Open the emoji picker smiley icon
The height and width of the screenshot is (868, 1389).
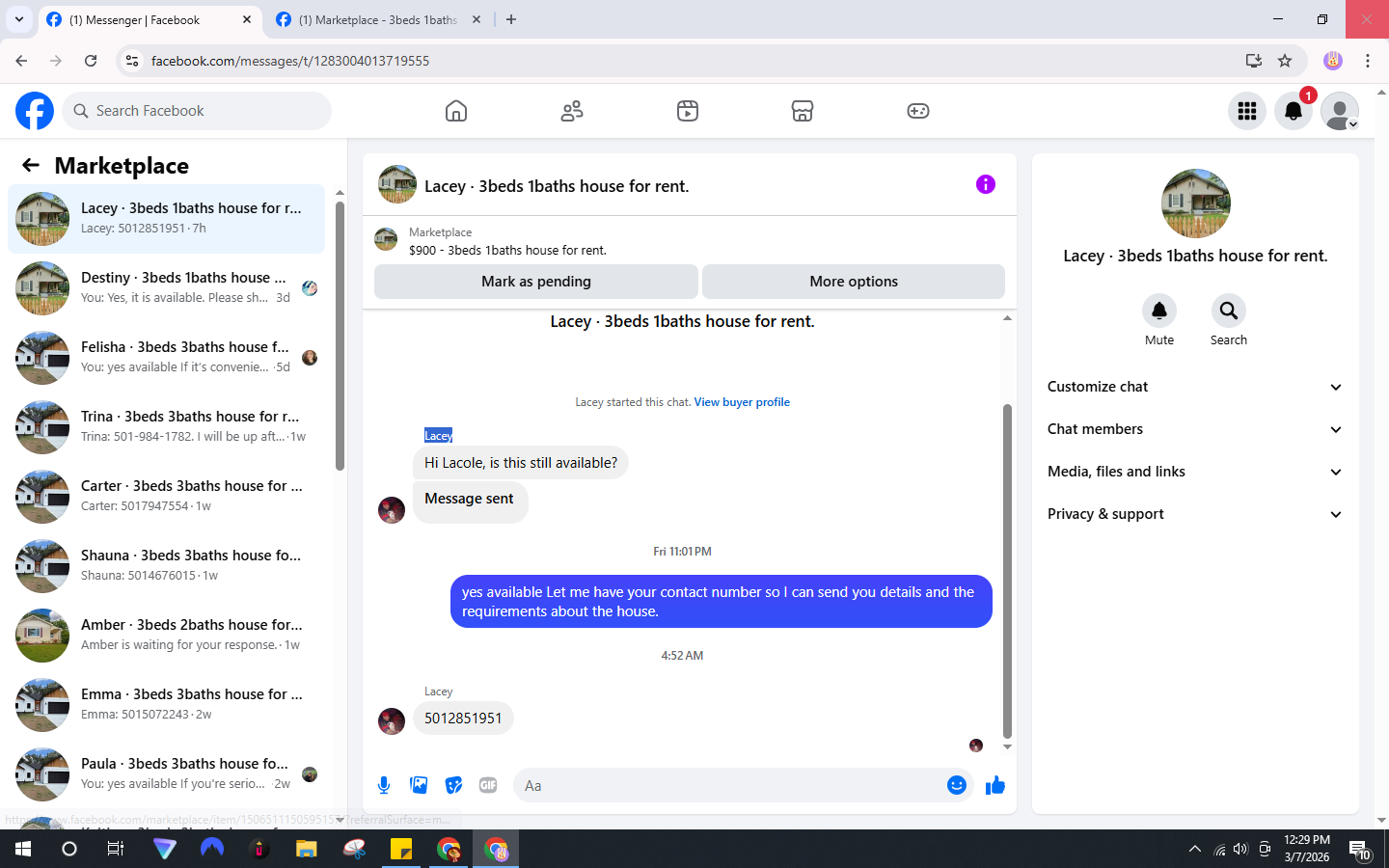pos(956,785)
